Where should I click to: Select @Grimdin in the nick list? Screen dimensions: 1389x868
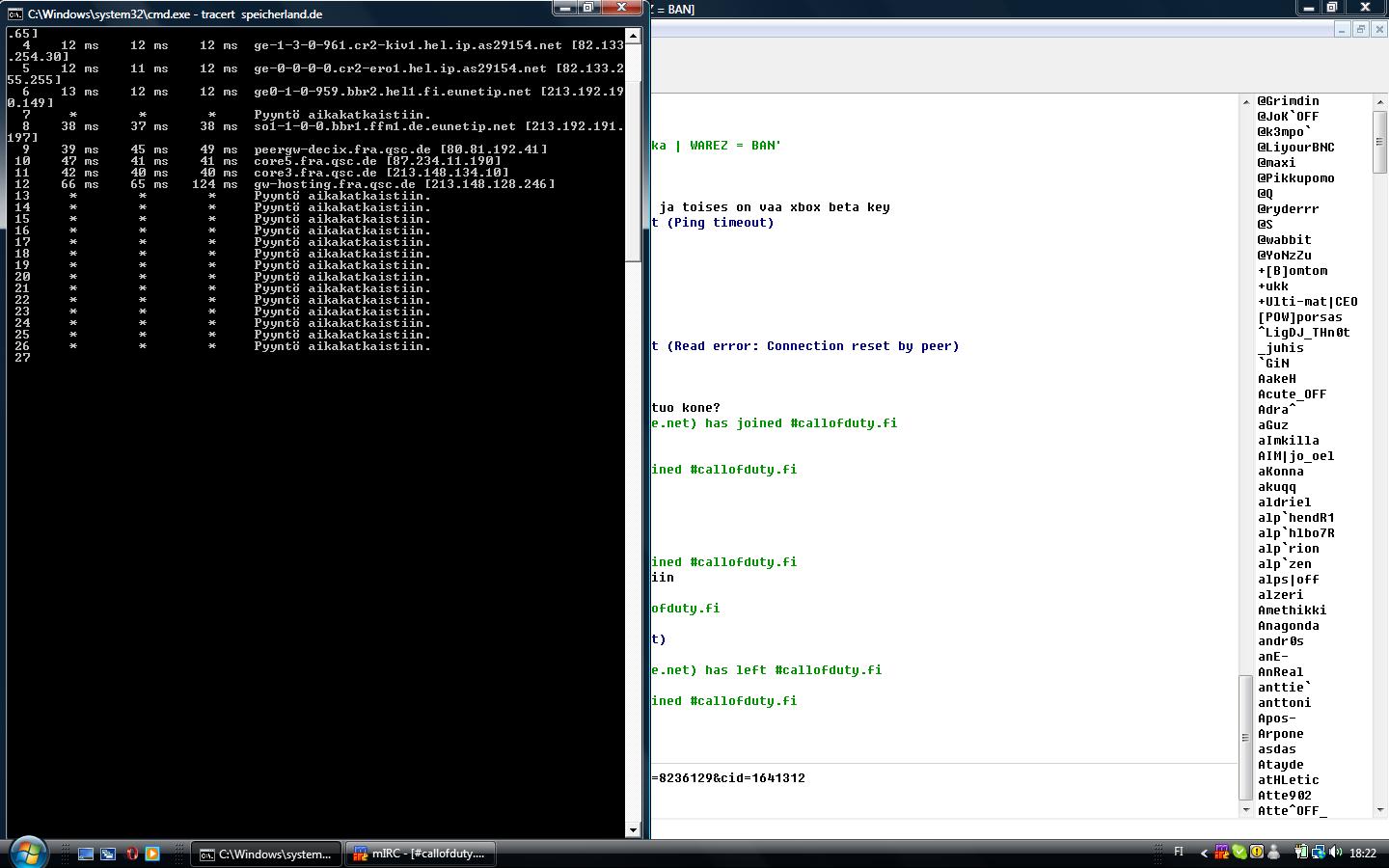(1288, 101)
